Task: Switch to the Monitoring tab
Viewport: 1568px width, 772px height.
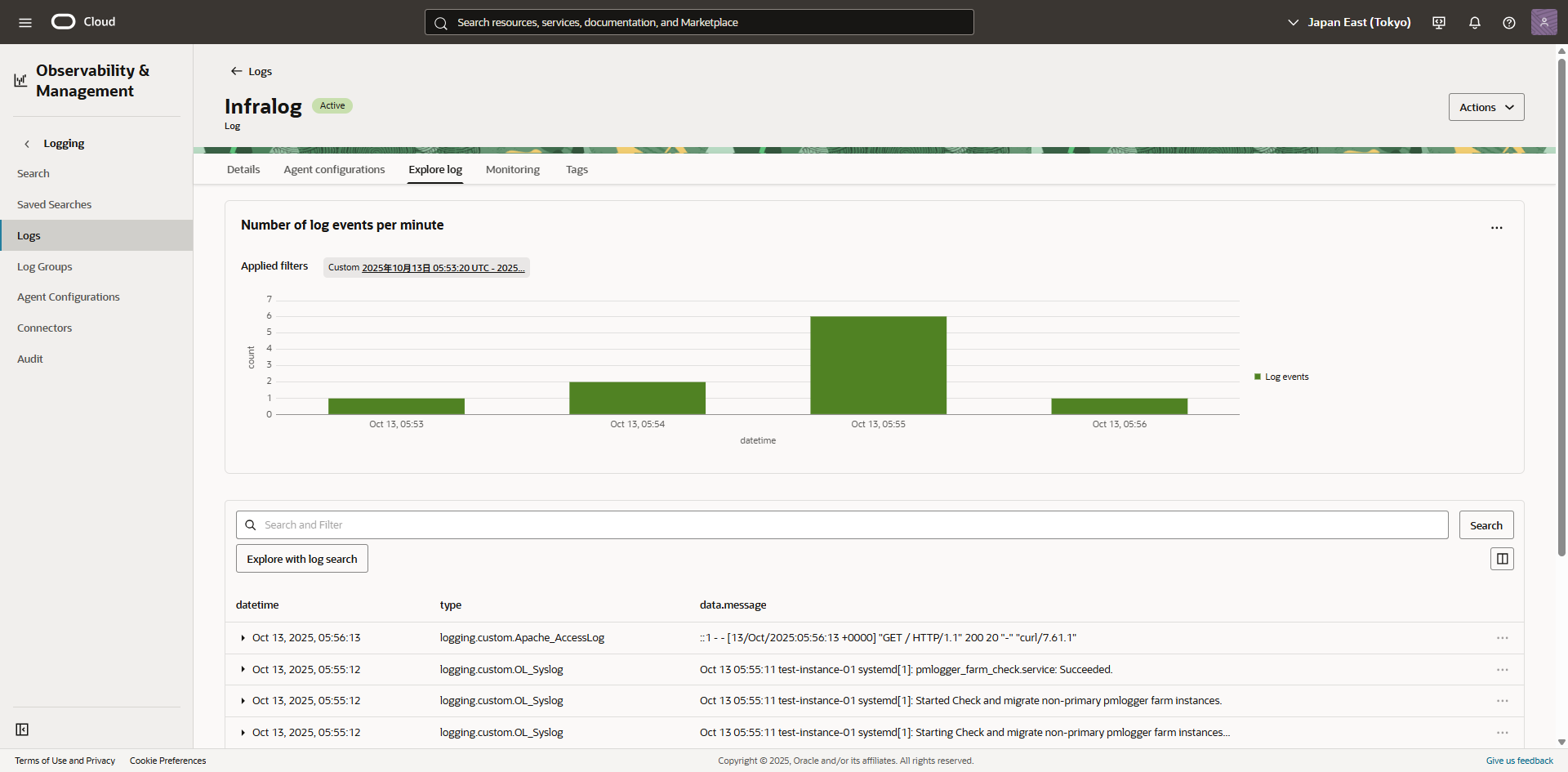Action: [512, 170]
